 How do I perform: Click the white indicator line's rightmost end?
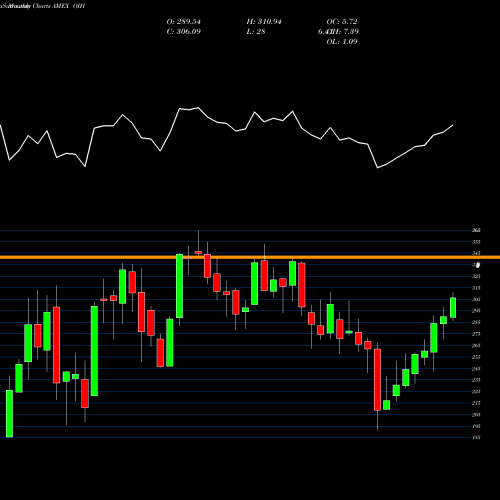click(x=453, y=125)
